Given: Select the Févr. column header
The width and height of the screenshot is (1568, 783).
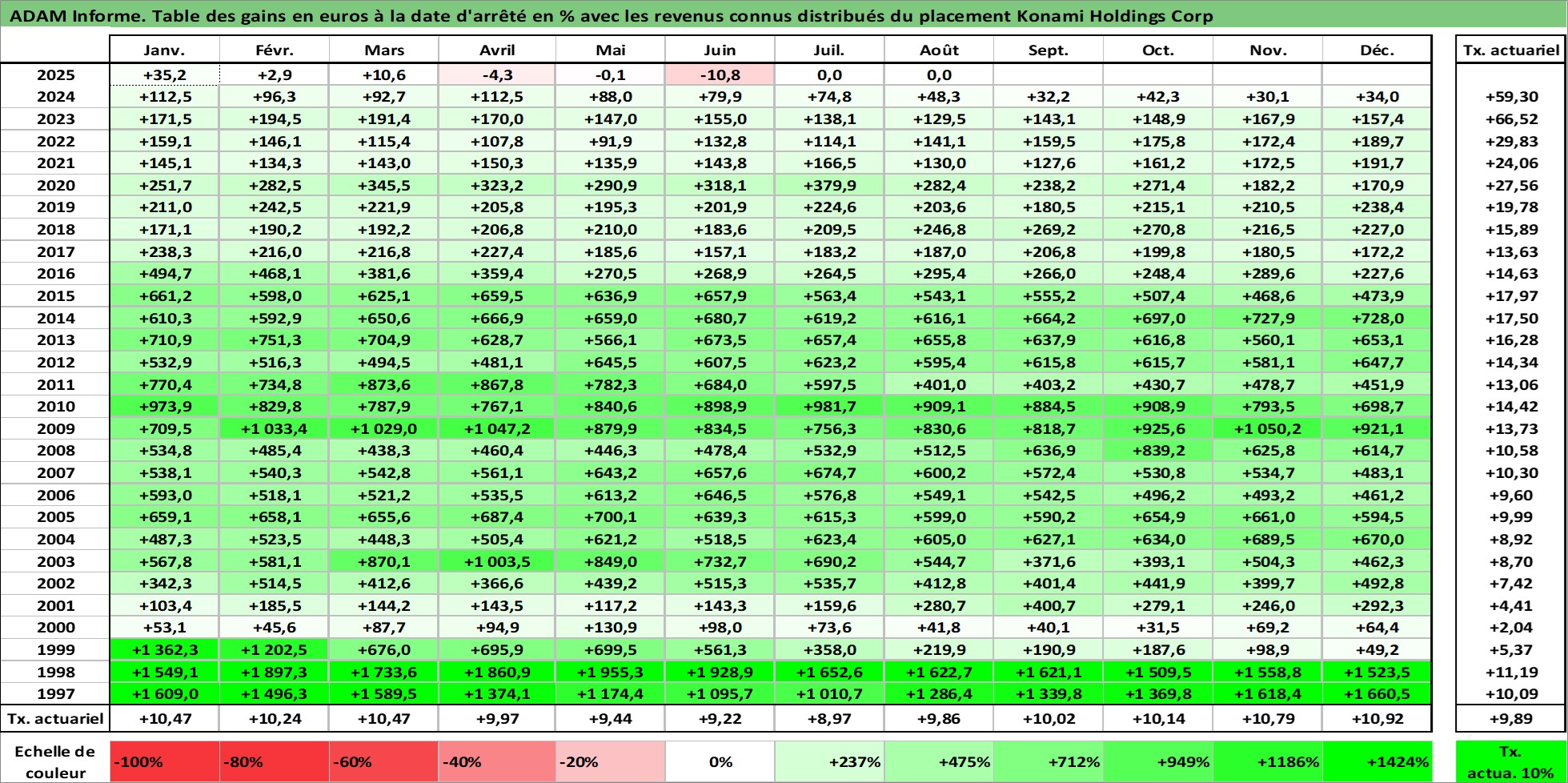Looking at the screenshot, I should tap(275, 50).
